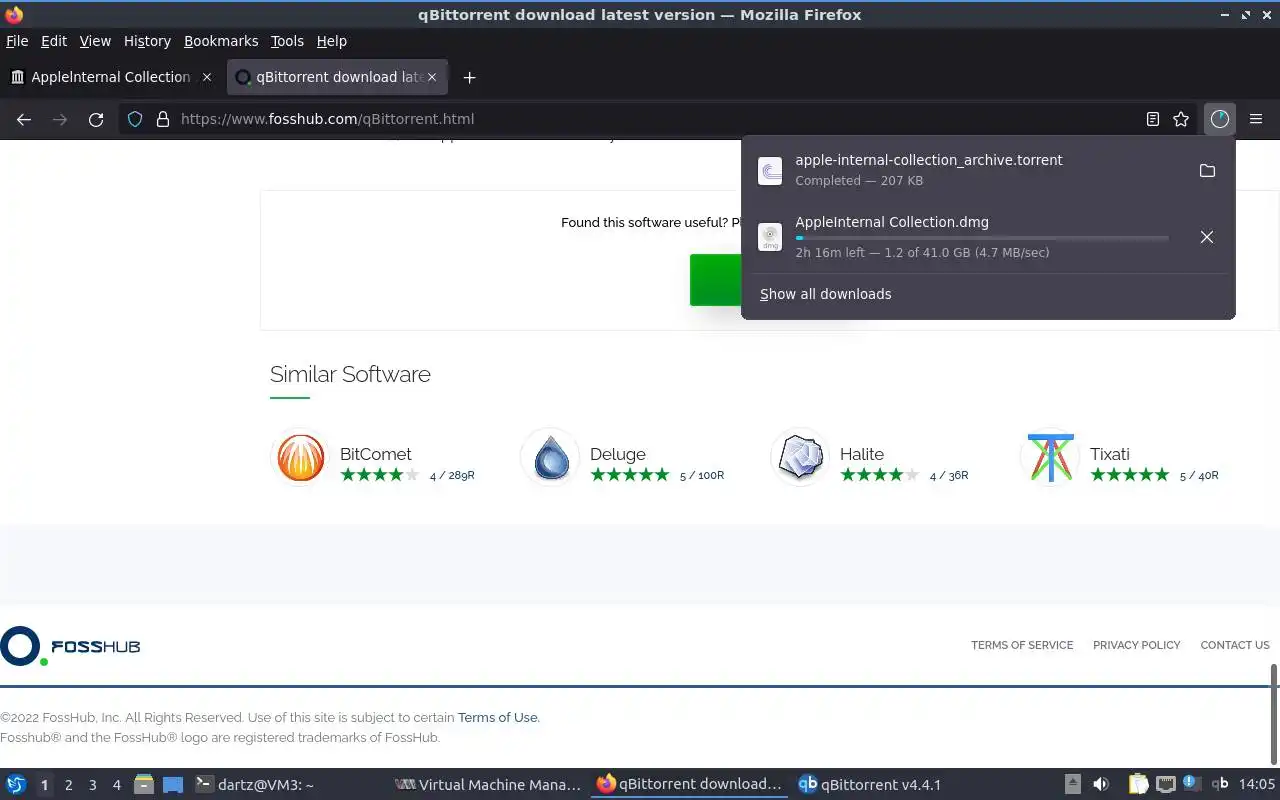
Task: Switch to workspace 2 in the taskbar
Action: [68, 785]
